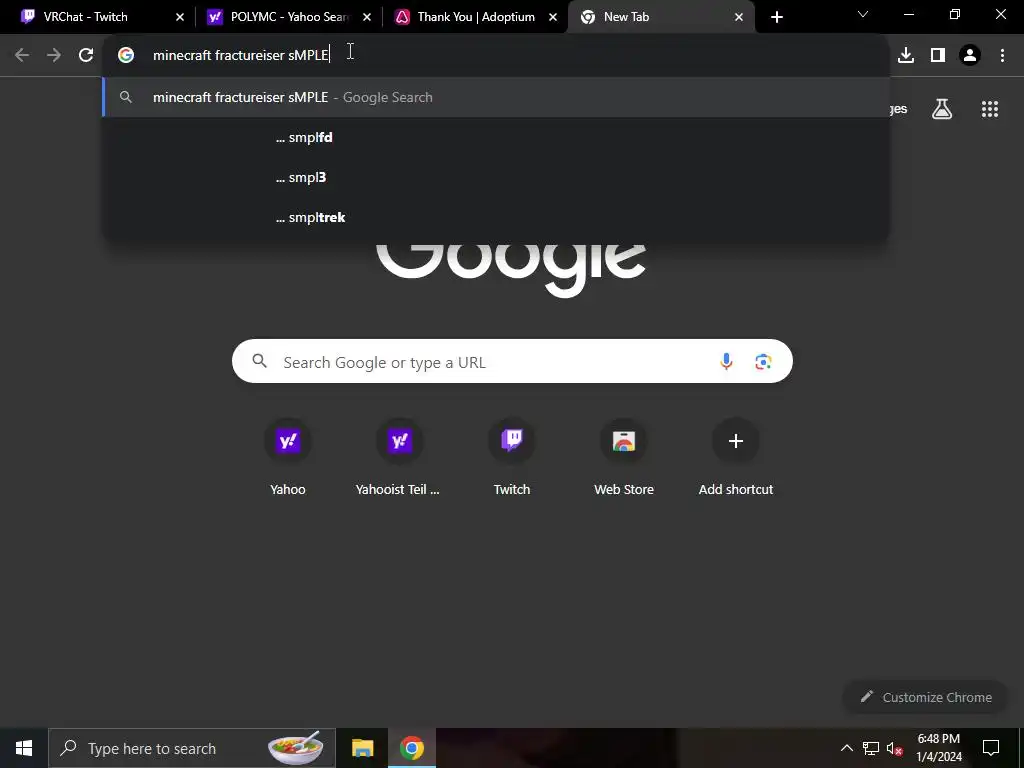
Task: Close the VRChat - Twitch tab
Action: (x=180, y=17)
